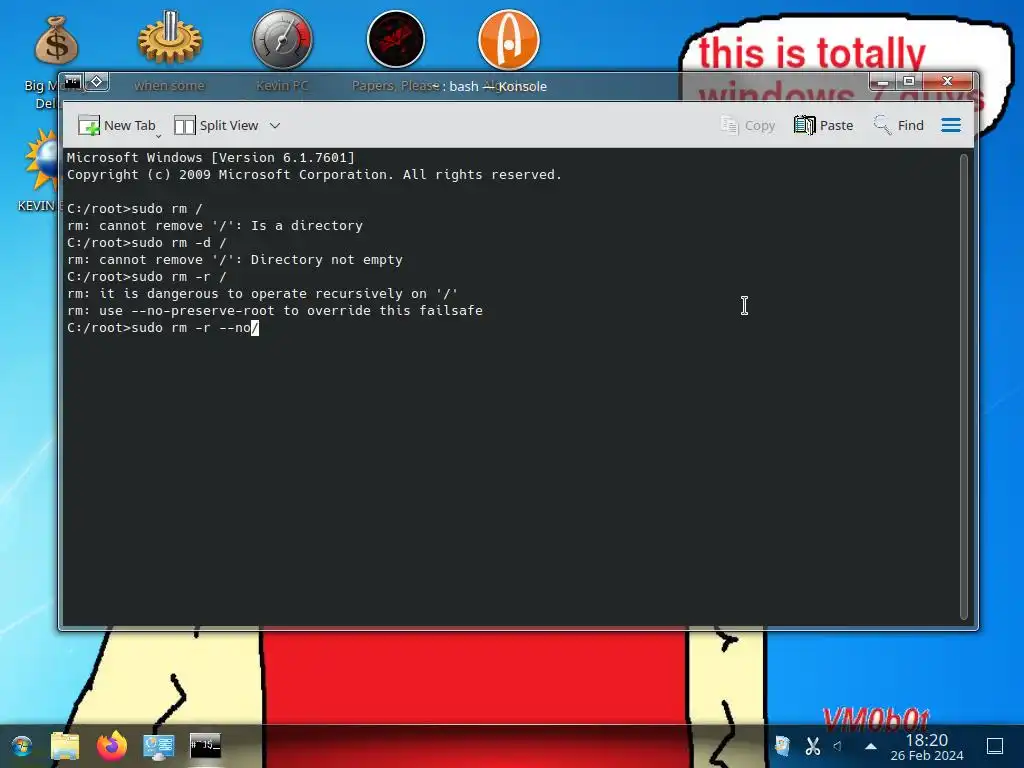Launch Firefox from the taskbar
The width and height of the screenshot is (1024, 768).
[112, 746]
